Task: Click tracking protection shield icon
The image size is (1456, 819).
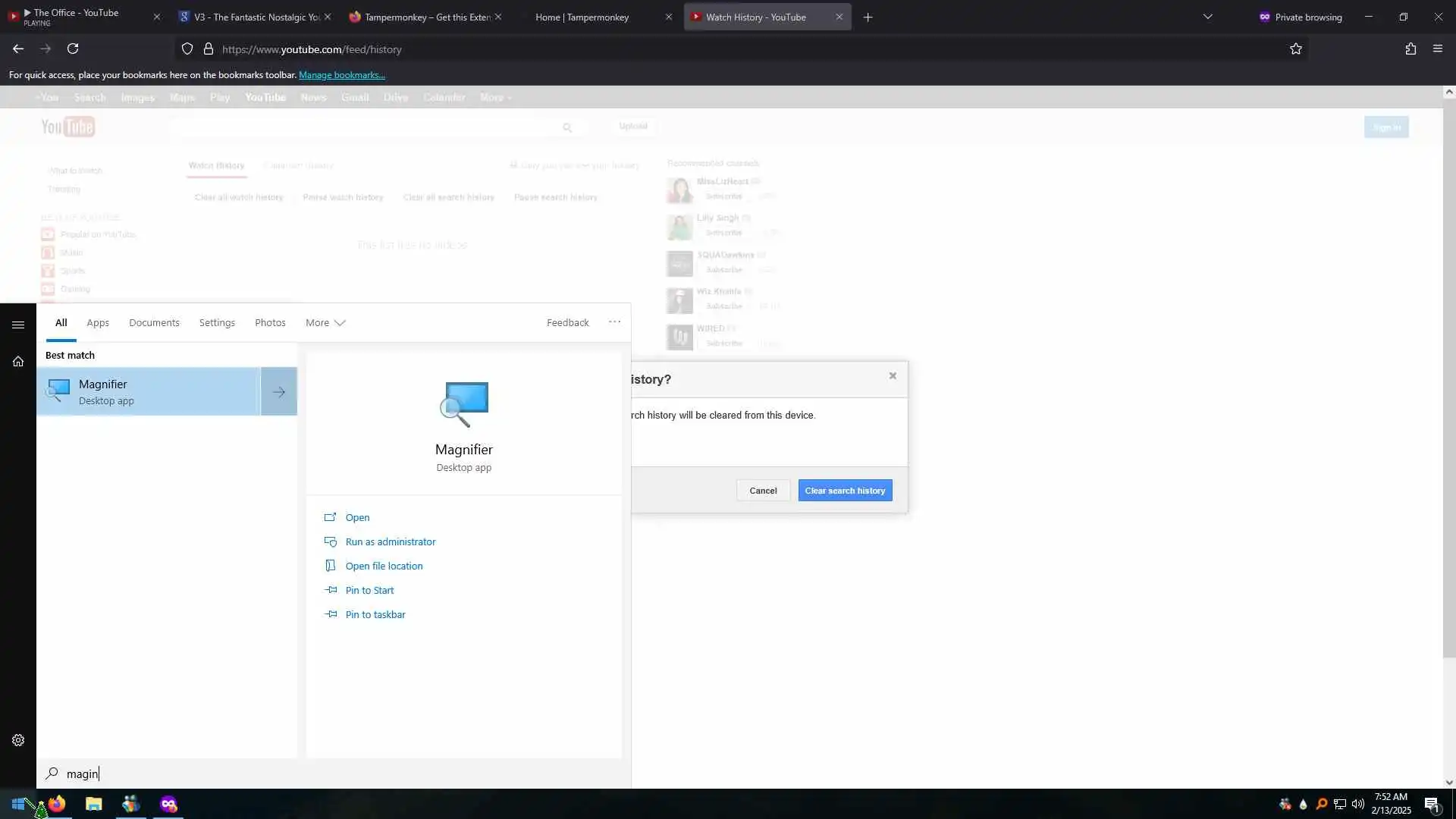Action: click(x=187, y=49)
